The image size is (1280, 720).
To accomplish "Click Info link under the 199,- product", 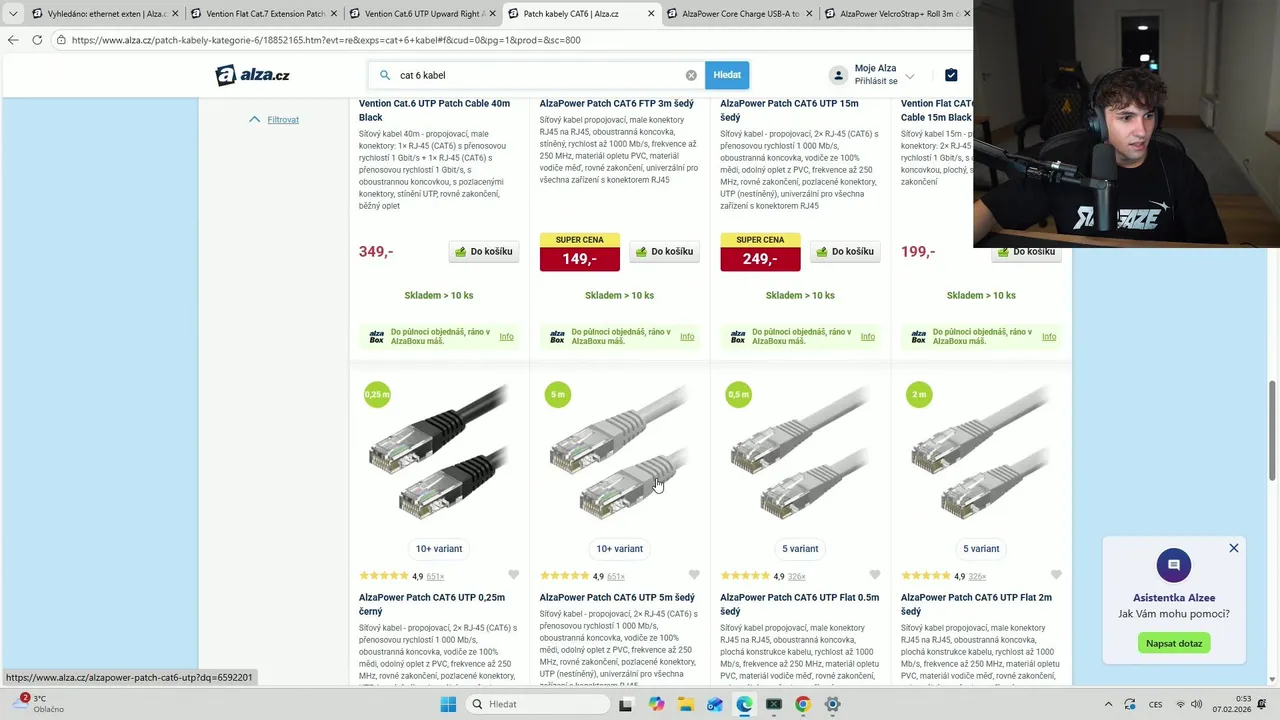I will click(1049, 337).
